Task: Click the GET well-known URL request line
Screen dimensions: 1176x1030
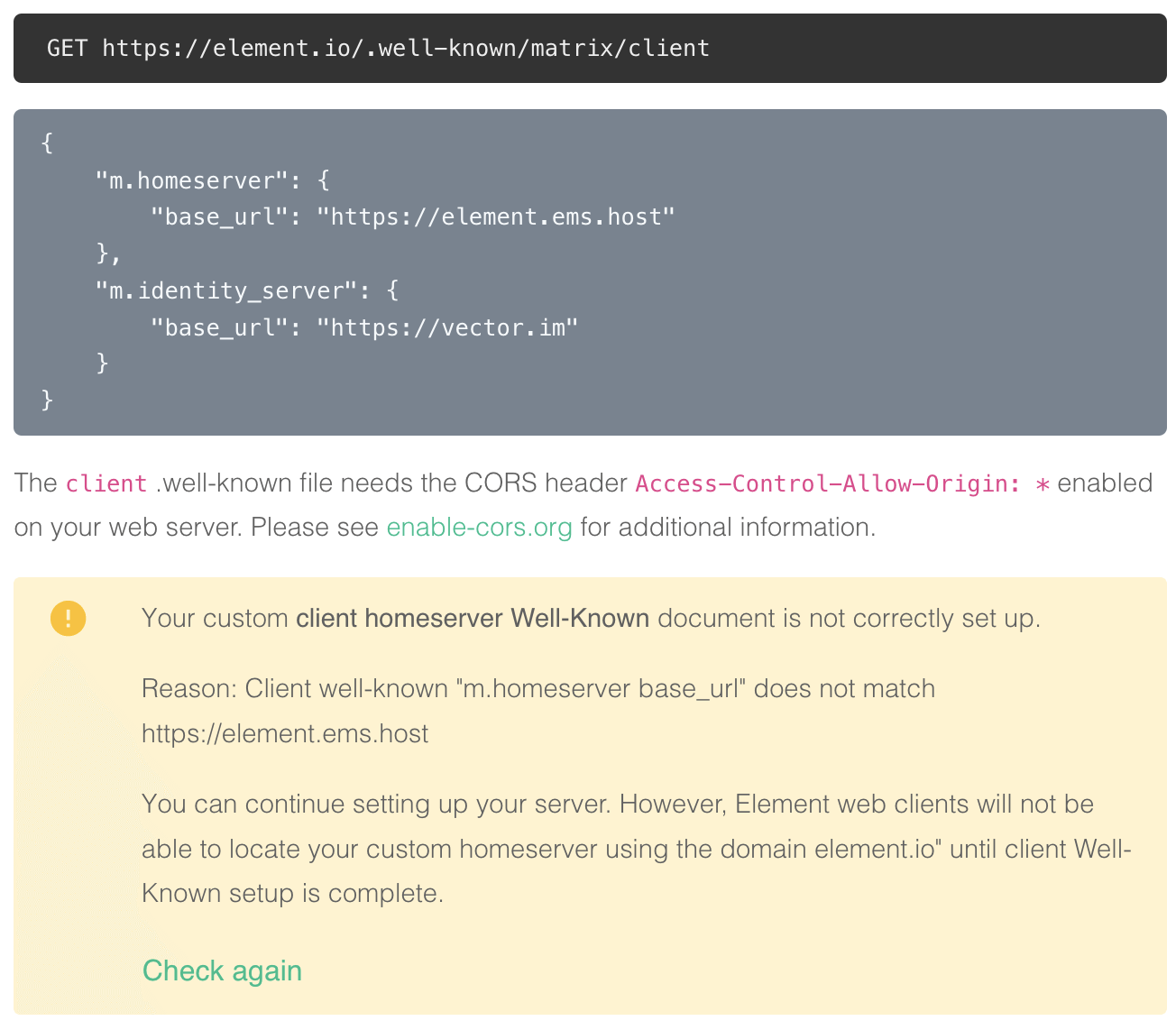Action: (378, 48)
